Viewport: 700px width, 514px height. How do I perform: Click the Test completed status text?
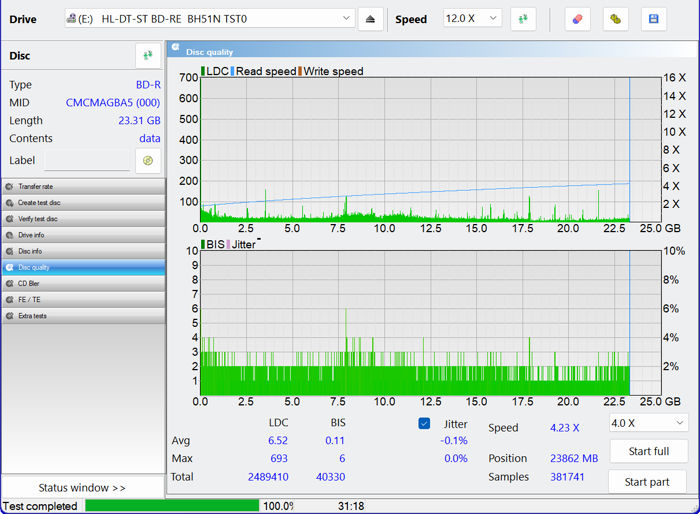40,506
